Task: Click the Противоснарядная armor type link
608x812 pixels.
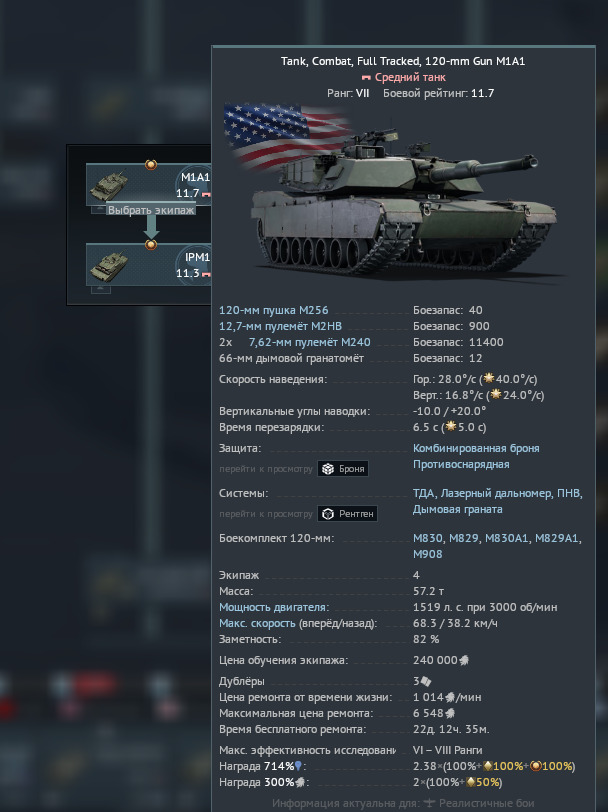Action: click(x=461, y=465)
